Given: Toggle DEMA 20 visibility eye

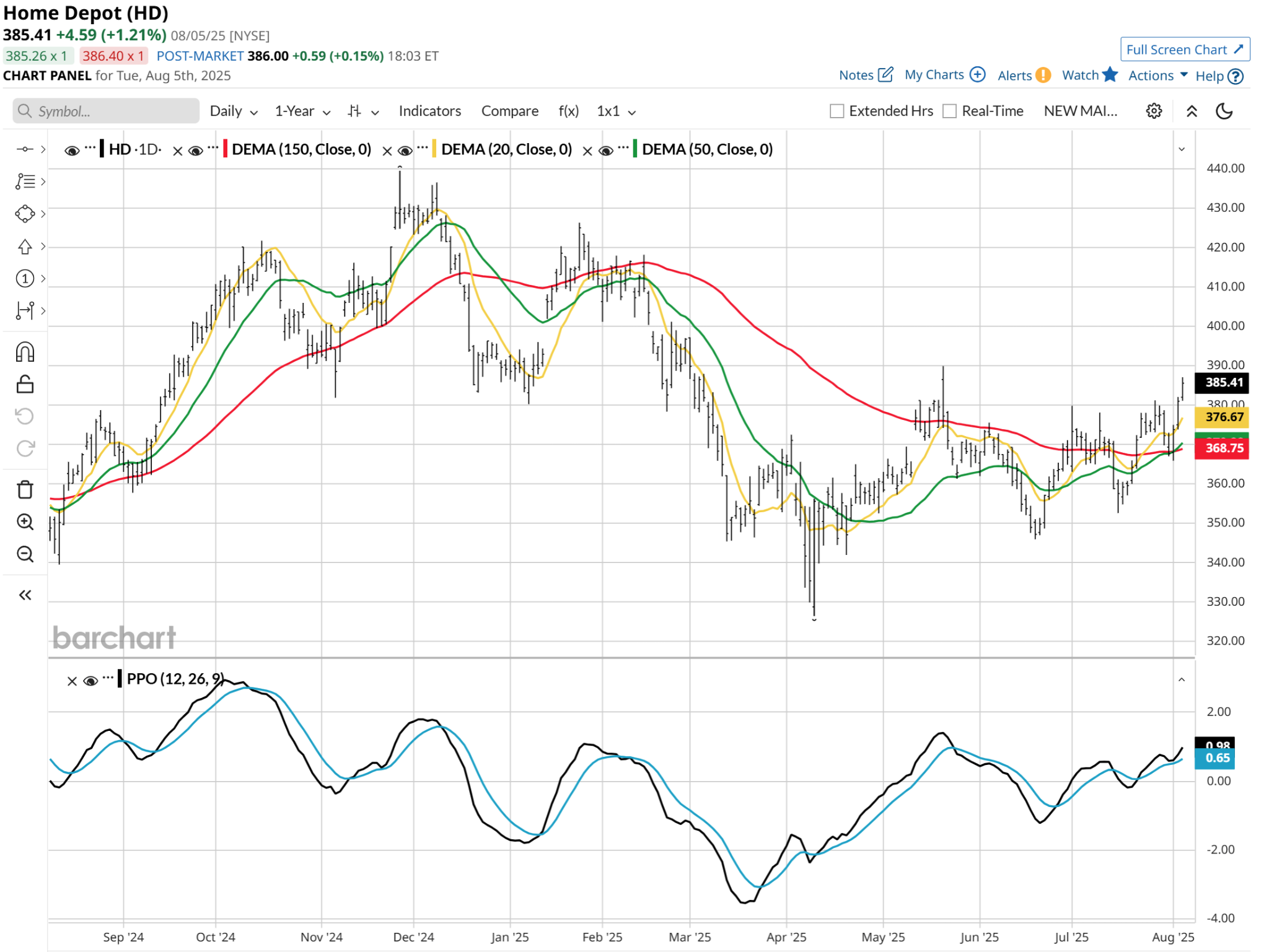Looking at the screenshot, I should [405, 151].
